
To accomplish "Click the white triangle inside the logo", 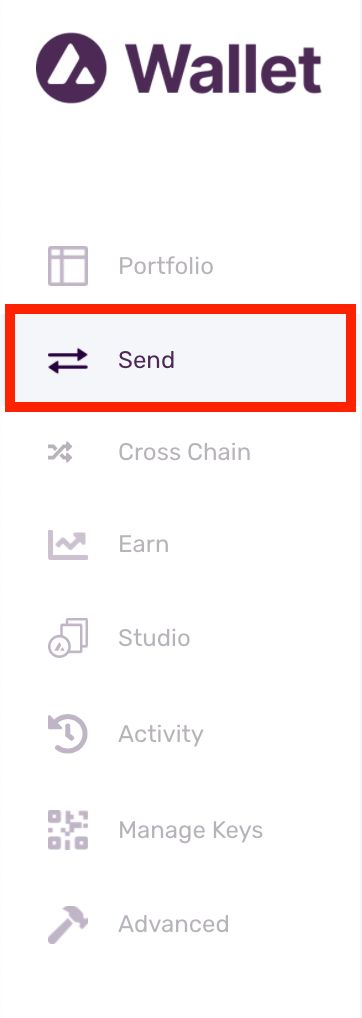I will pos(71,69).
